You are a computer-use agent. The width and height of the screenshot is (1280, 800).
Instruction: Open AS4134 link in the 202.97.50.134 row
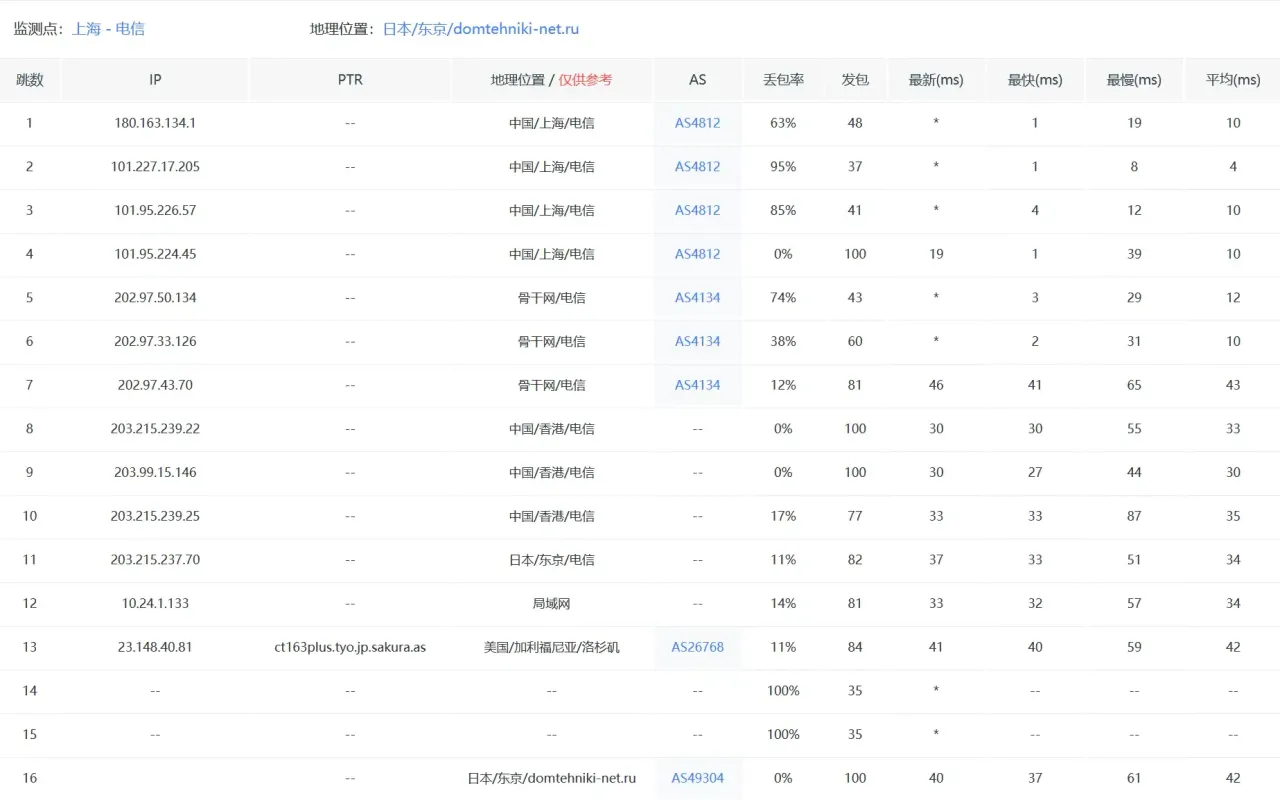697,298
